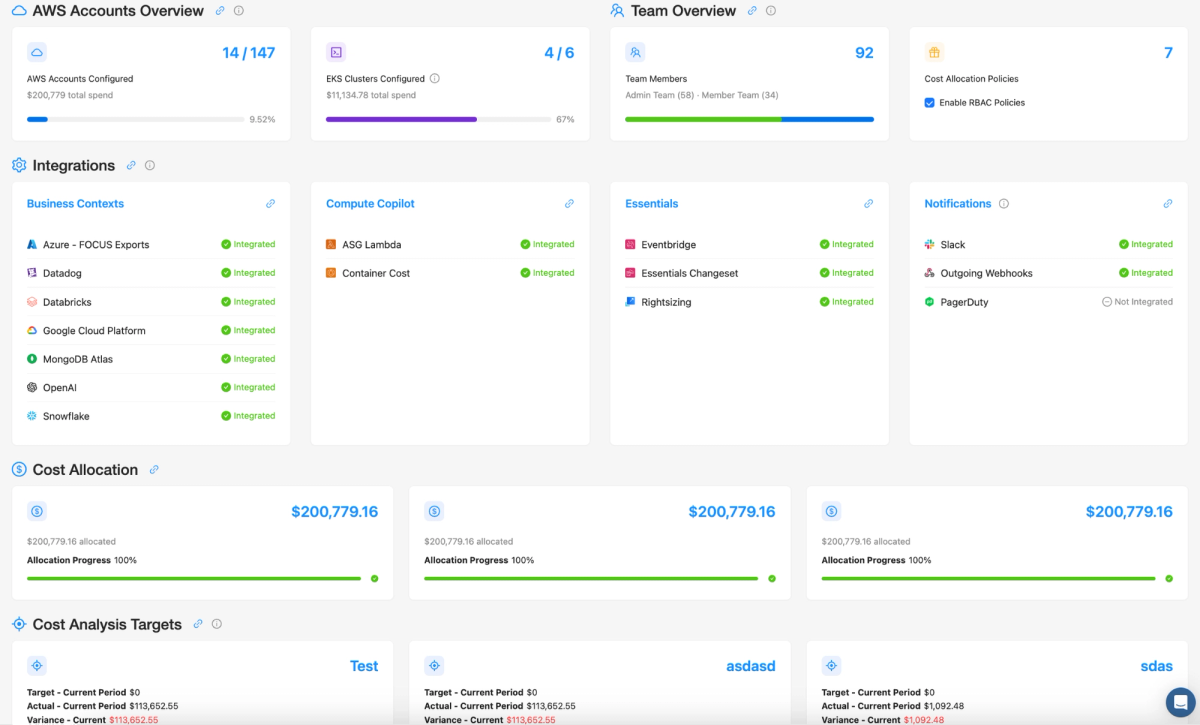Open the chat support bubble icon

click(1181, 701)
